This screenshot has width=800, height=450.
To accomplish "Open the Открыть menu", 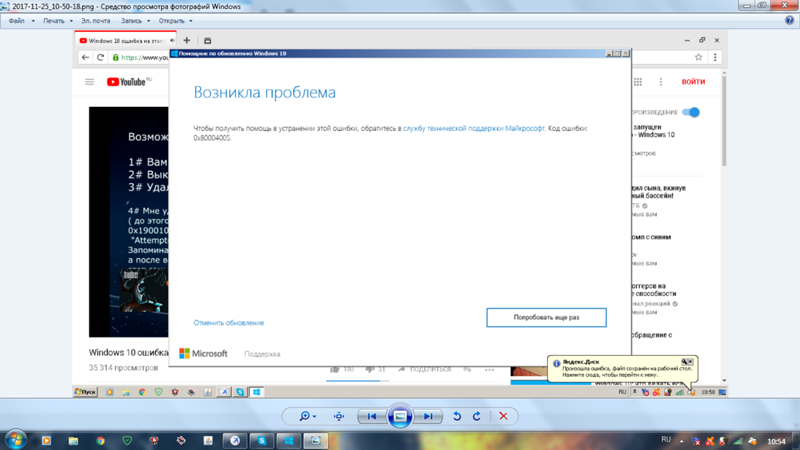I will click(x=171, y=21).
